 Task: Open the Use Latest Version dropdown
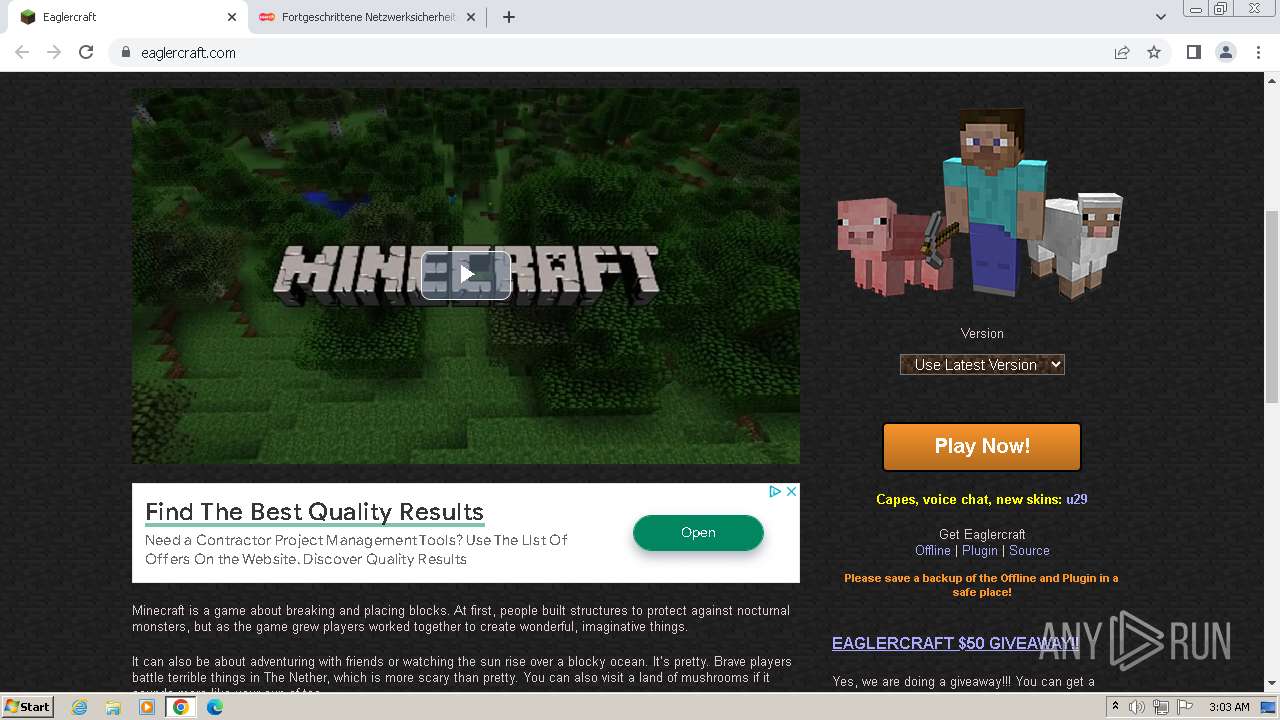(x=982, y=365)
